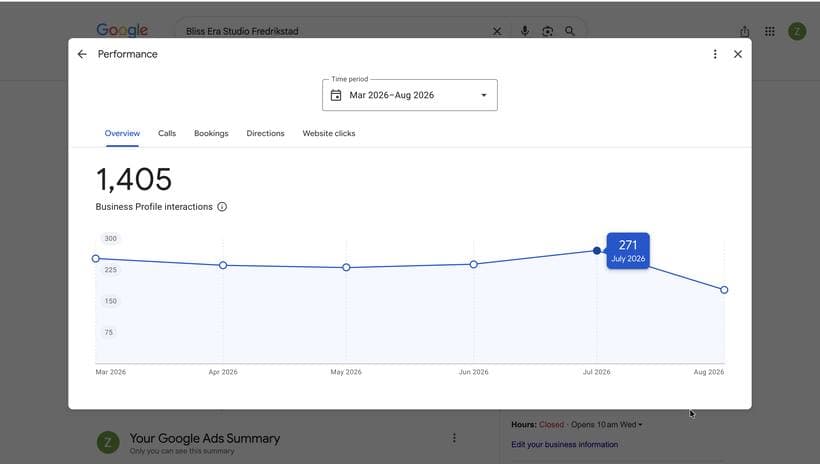Click the share icon in page header
Image resolution: width=820 pixels, height=464 pixels.
click(744, 31)
